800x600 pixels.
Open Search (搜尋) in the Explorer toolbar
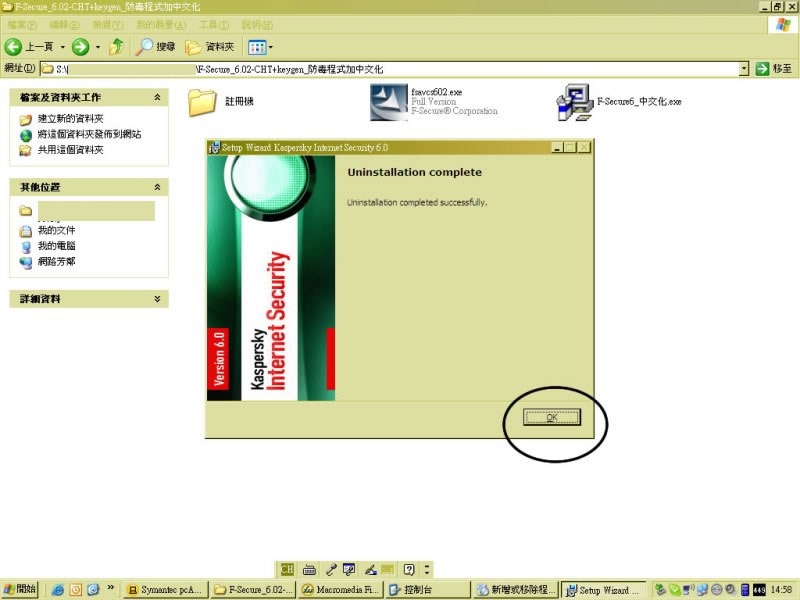156,47
